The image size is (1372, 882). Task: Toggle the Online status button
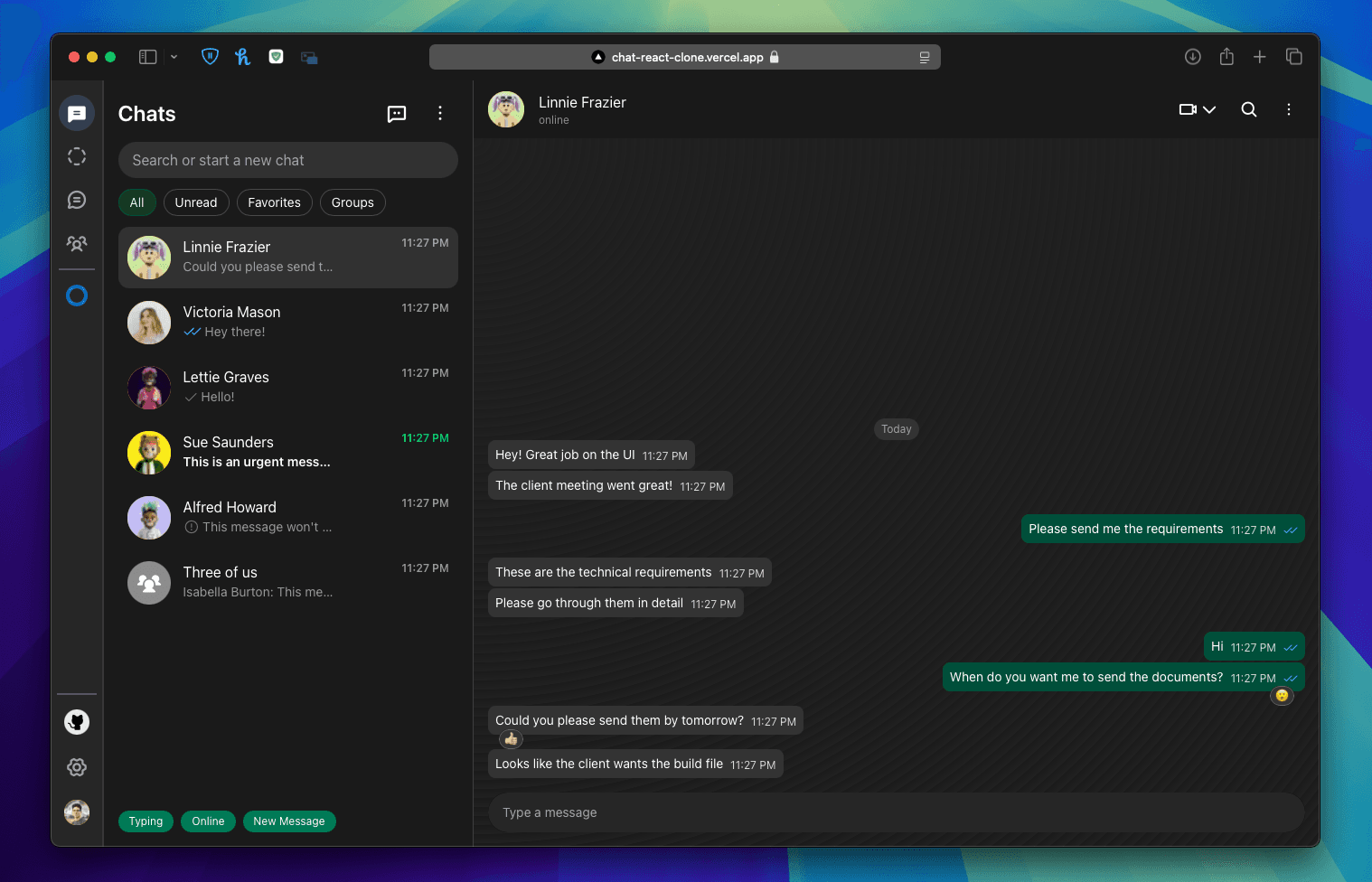(208, 821)
